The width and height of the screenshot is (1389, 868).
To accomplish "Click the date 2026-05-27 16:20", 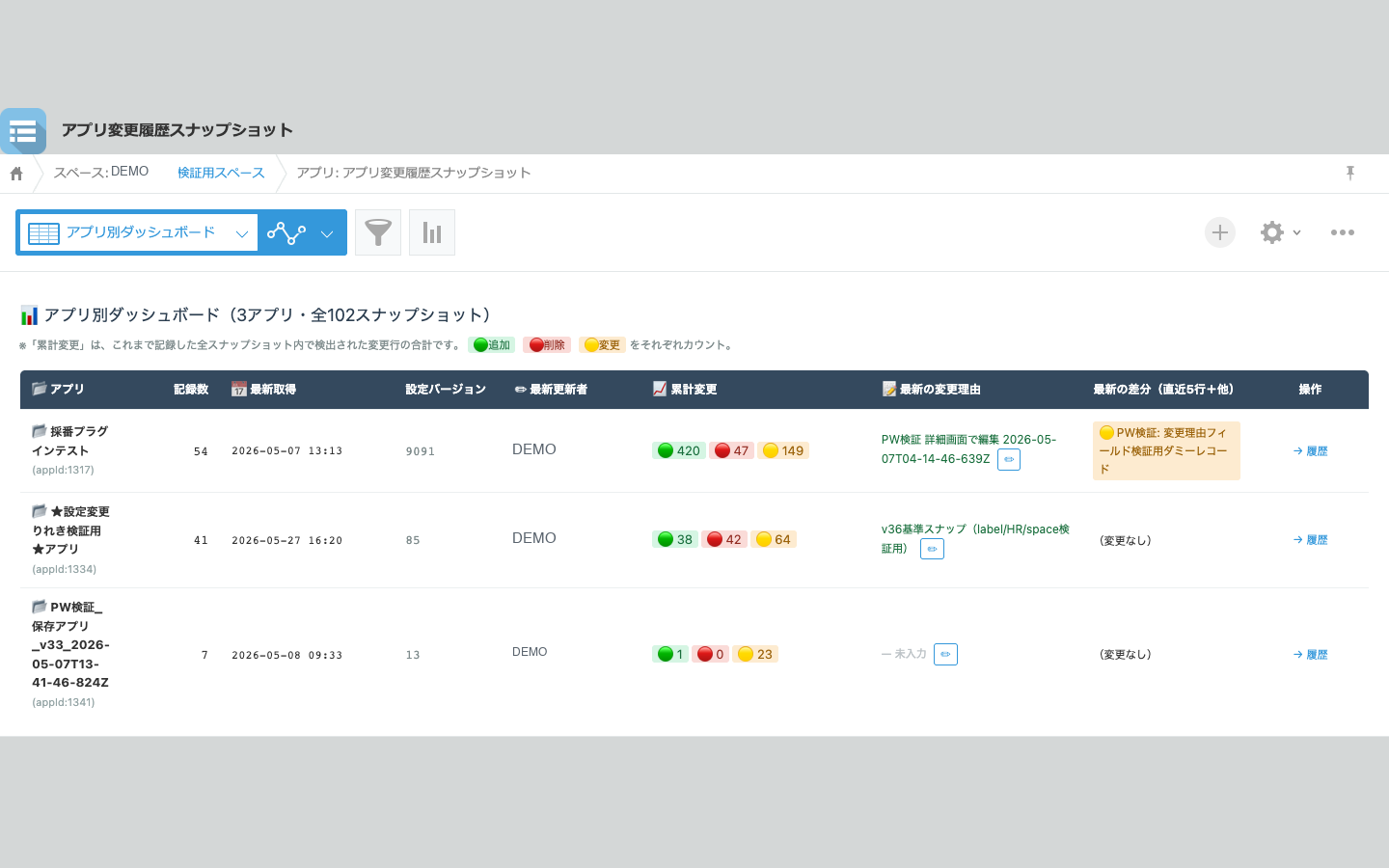I will pyautogui.click(x=287, y=541).
